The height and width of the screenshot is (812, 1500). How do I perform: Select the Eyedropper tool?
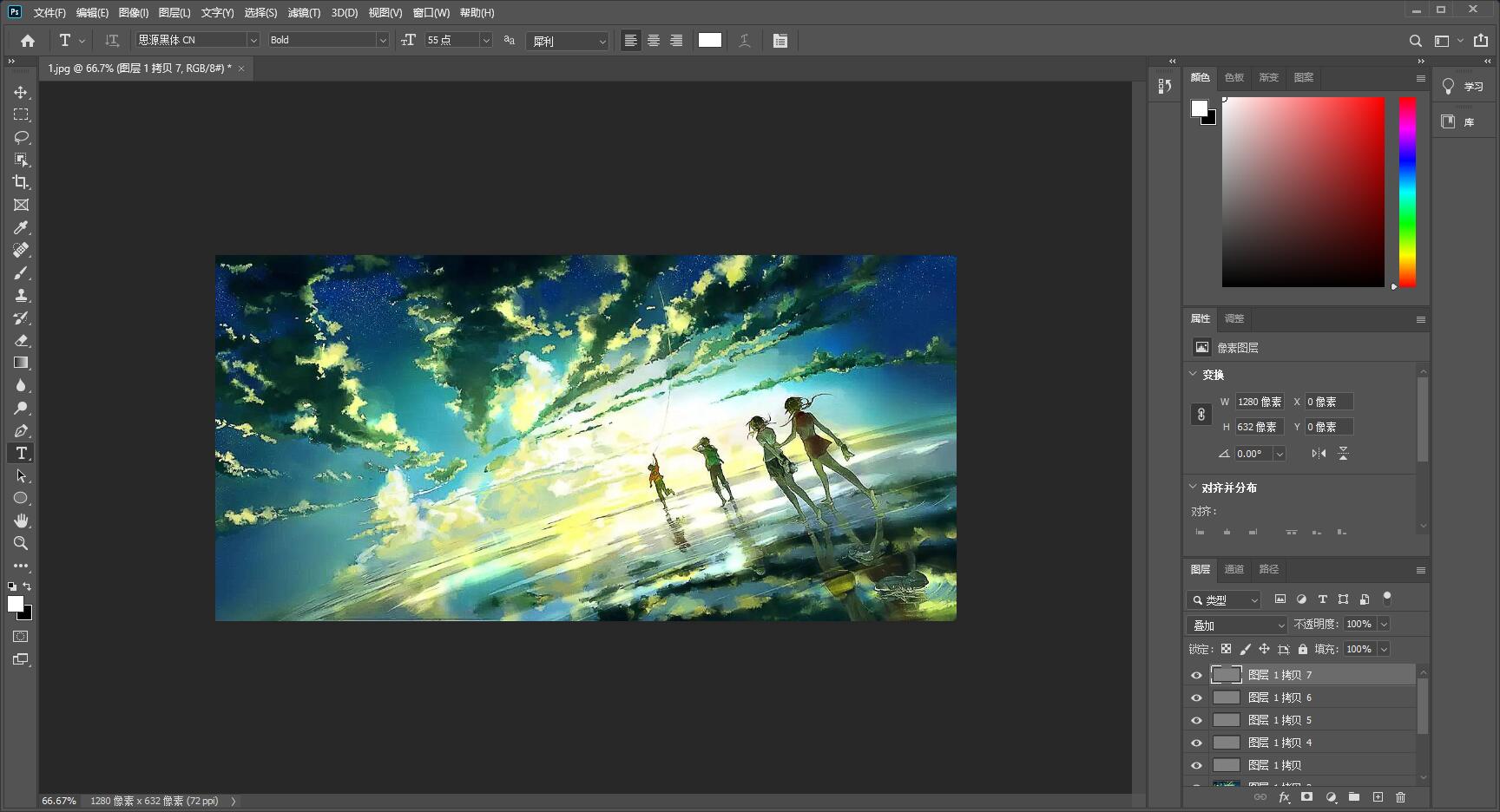point(21,227)
